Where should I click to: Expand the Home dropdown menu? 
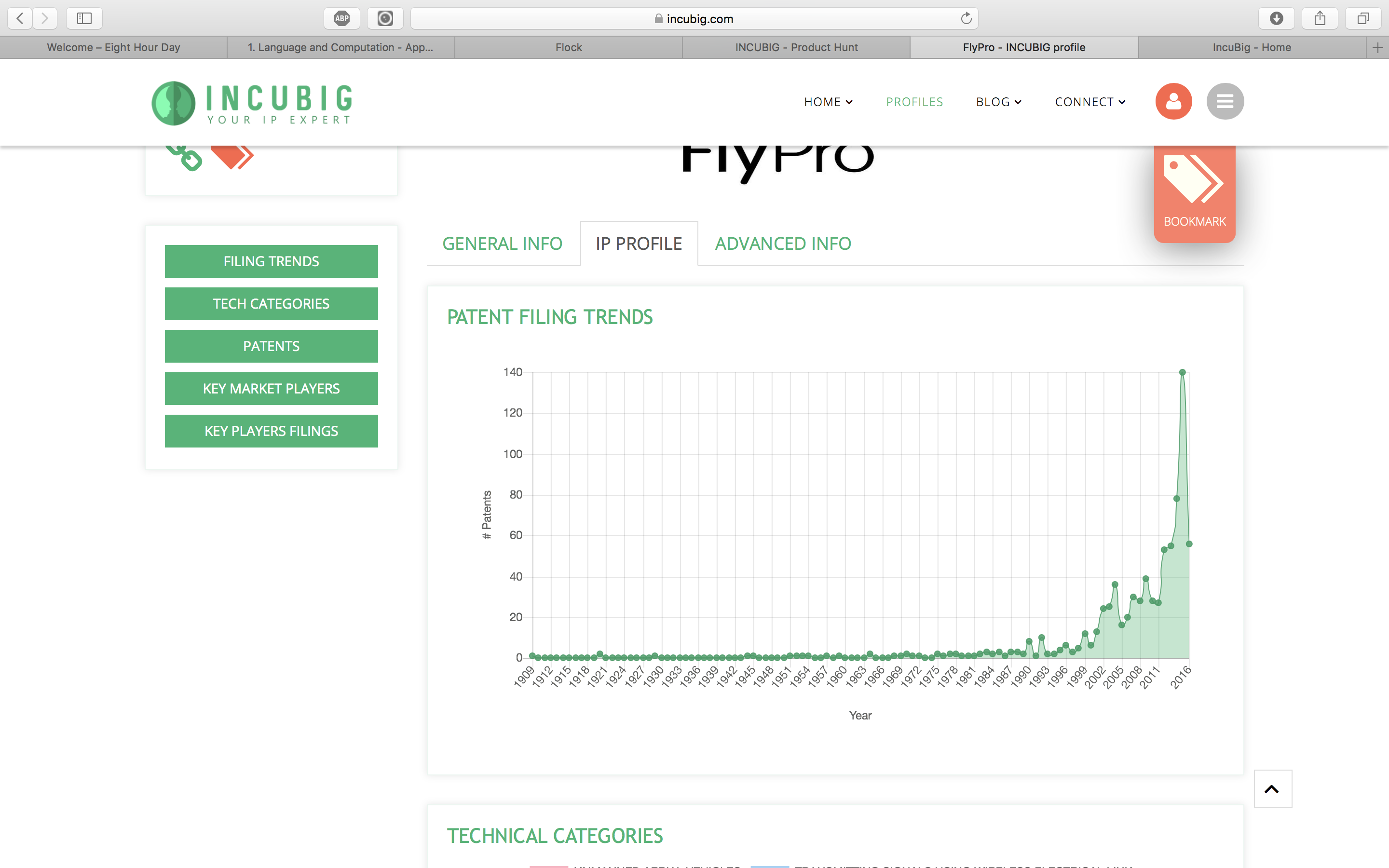point(828,102)
